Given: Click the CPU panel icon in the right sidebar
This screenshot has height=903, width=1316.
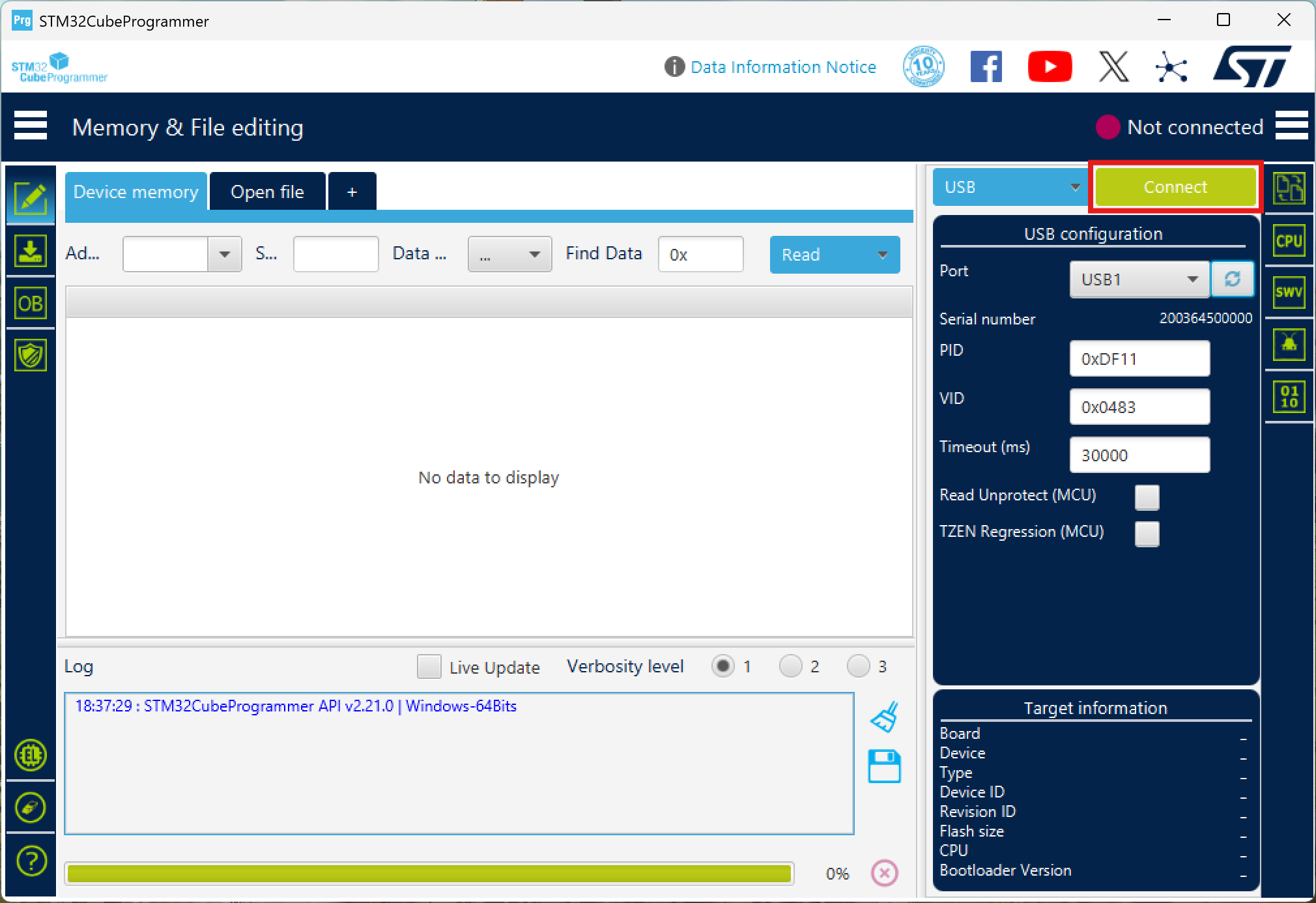Looking at the screenshot, I should (x=1289, y=241).
